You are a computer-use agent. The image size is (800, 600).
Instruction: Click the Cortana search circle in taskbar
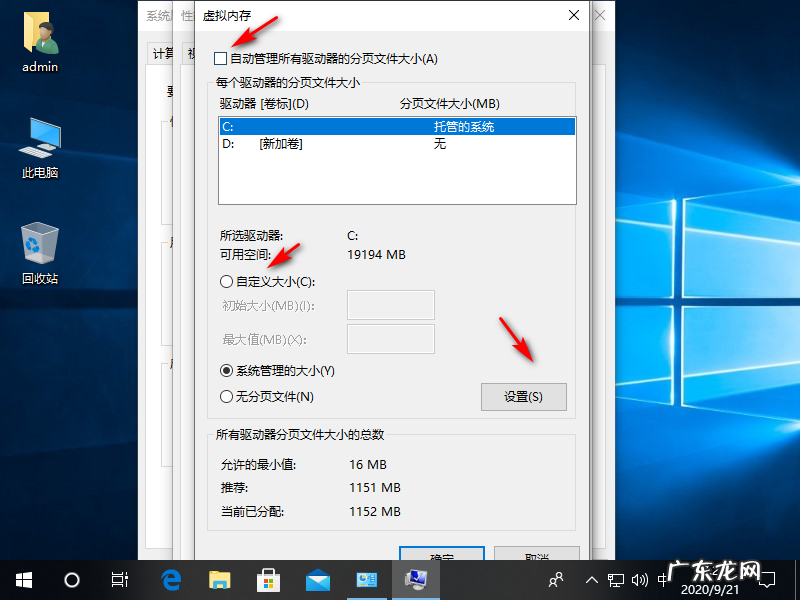point(72,580)
